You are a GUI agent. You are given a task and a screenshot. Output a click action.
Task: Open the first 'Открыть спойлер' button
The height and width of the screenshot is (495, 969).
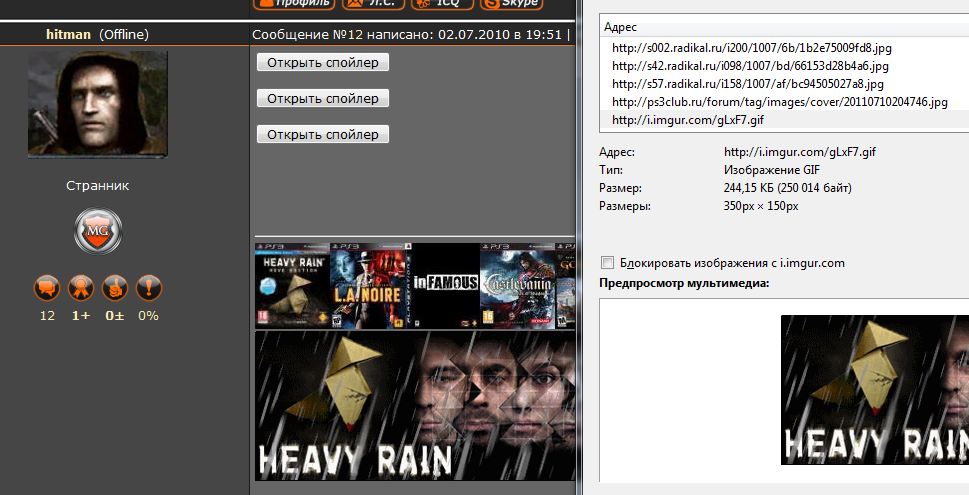[x=323, y=62]
